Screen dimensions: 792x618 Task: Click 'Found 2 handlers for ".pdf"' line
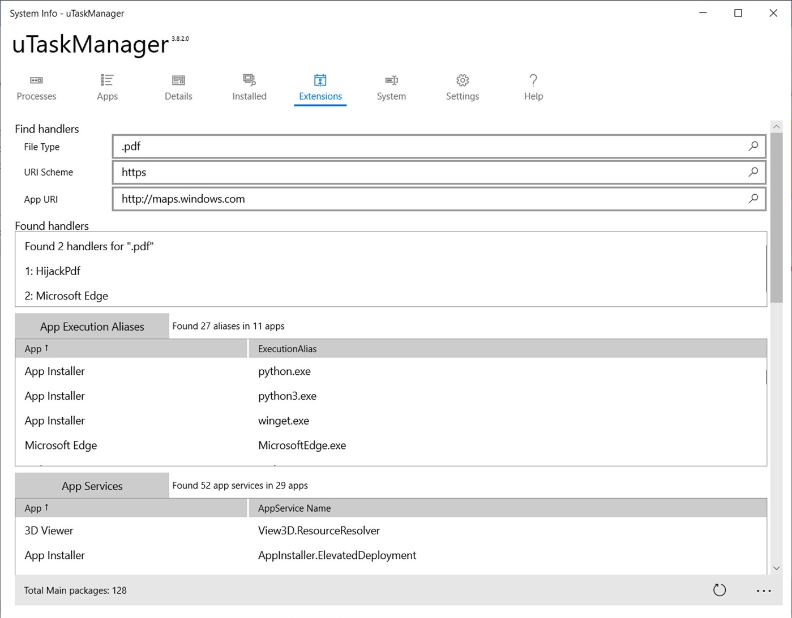point(89,246)
